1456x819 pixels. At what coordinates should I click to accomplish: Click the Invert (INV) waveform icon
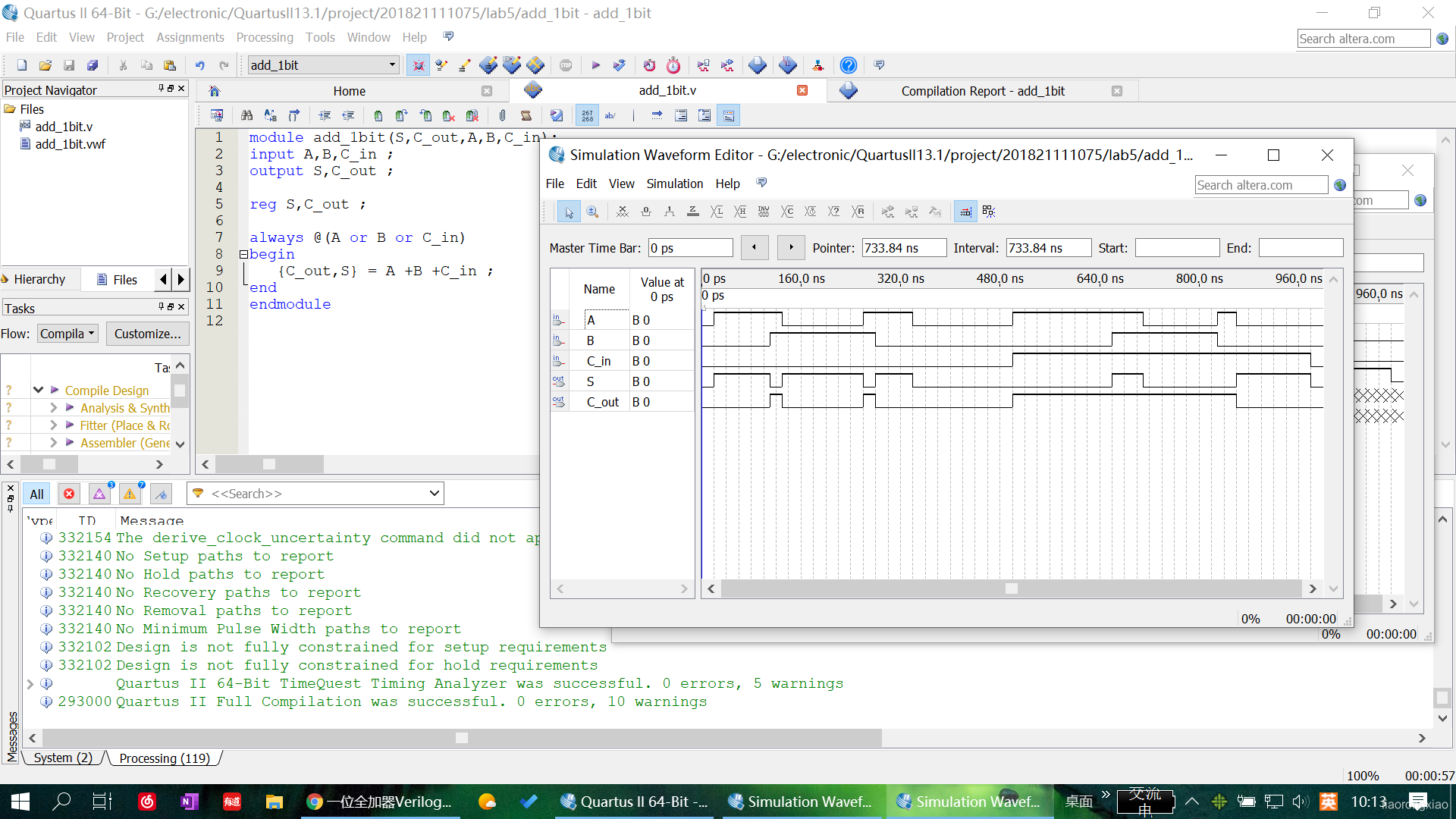pos(764,212)
